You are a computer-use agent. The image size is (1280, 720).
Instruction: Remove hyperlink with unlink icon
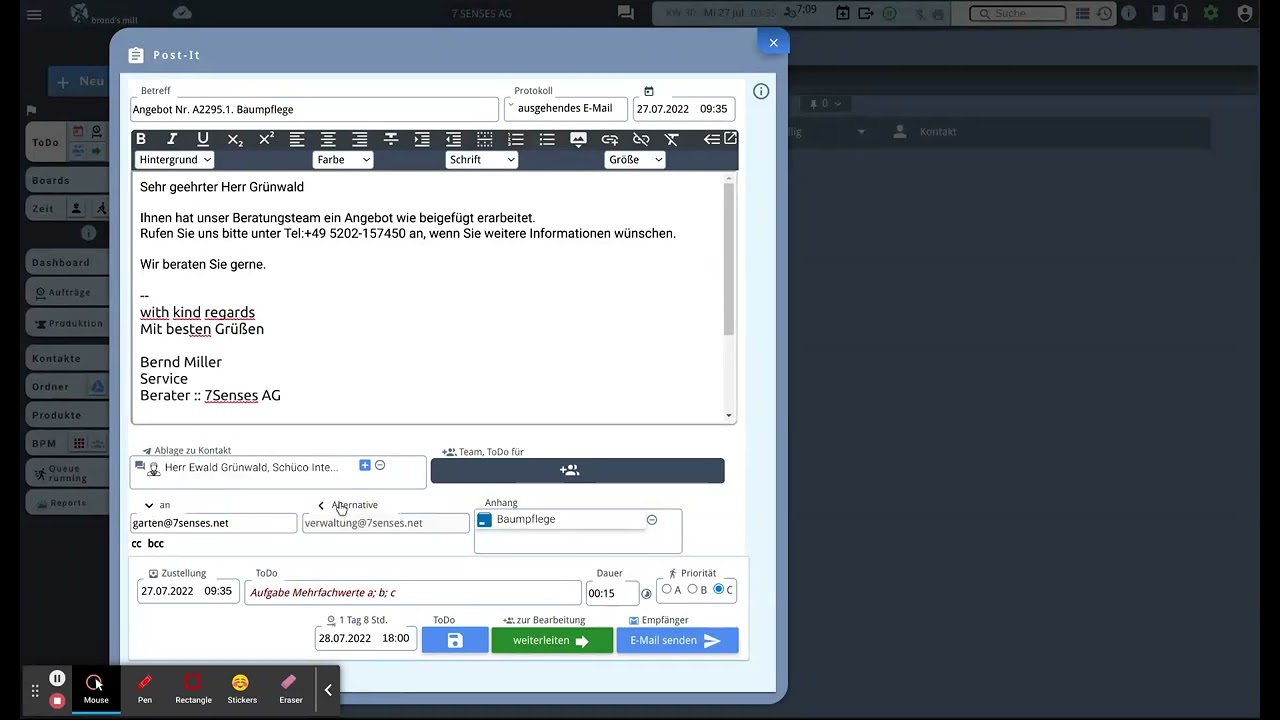[641, 139]
